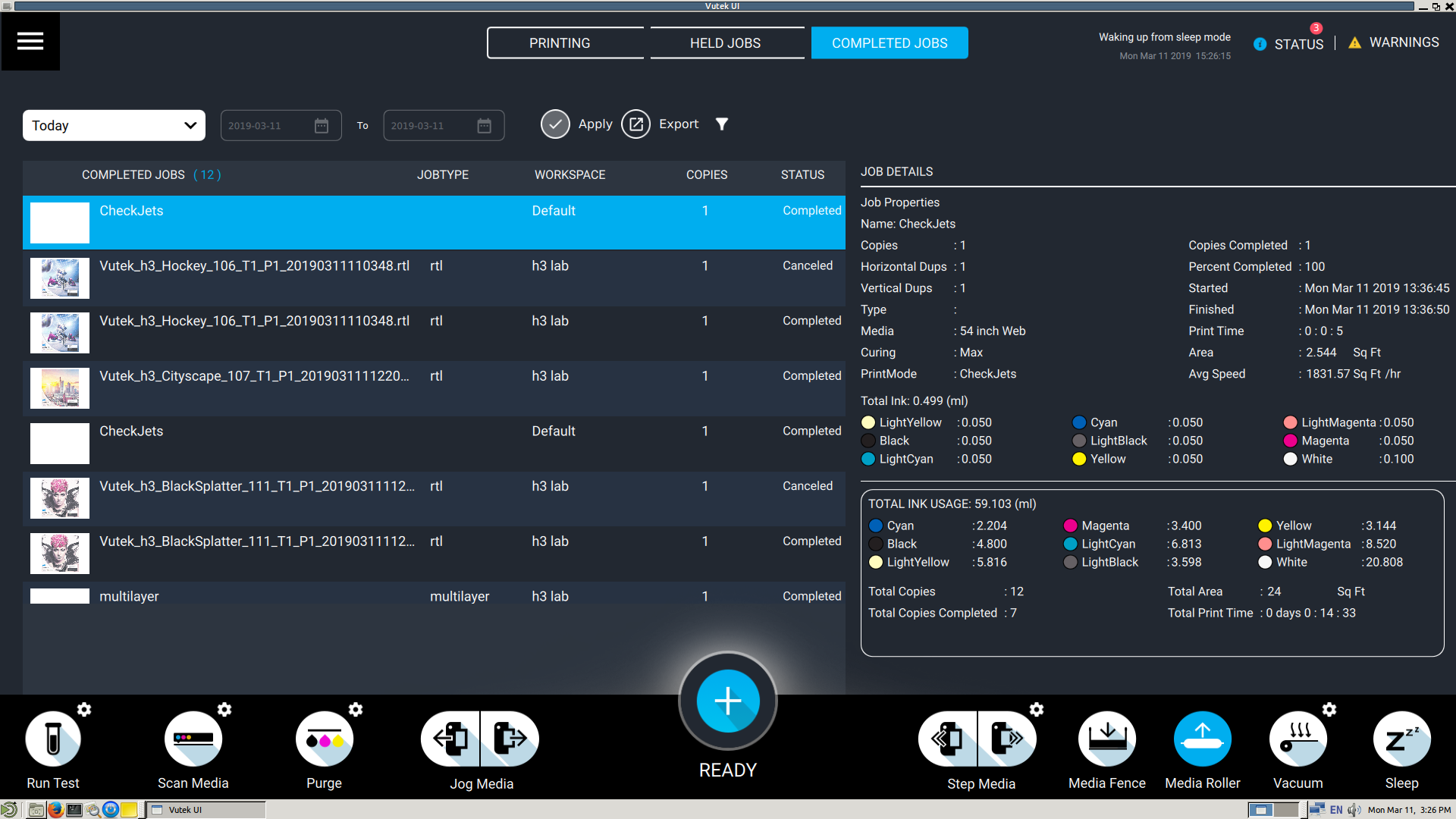This screenshot has height=819, width=1456.
Task: Open Vacuum settings gear
Action: (x=1329, y=710)
